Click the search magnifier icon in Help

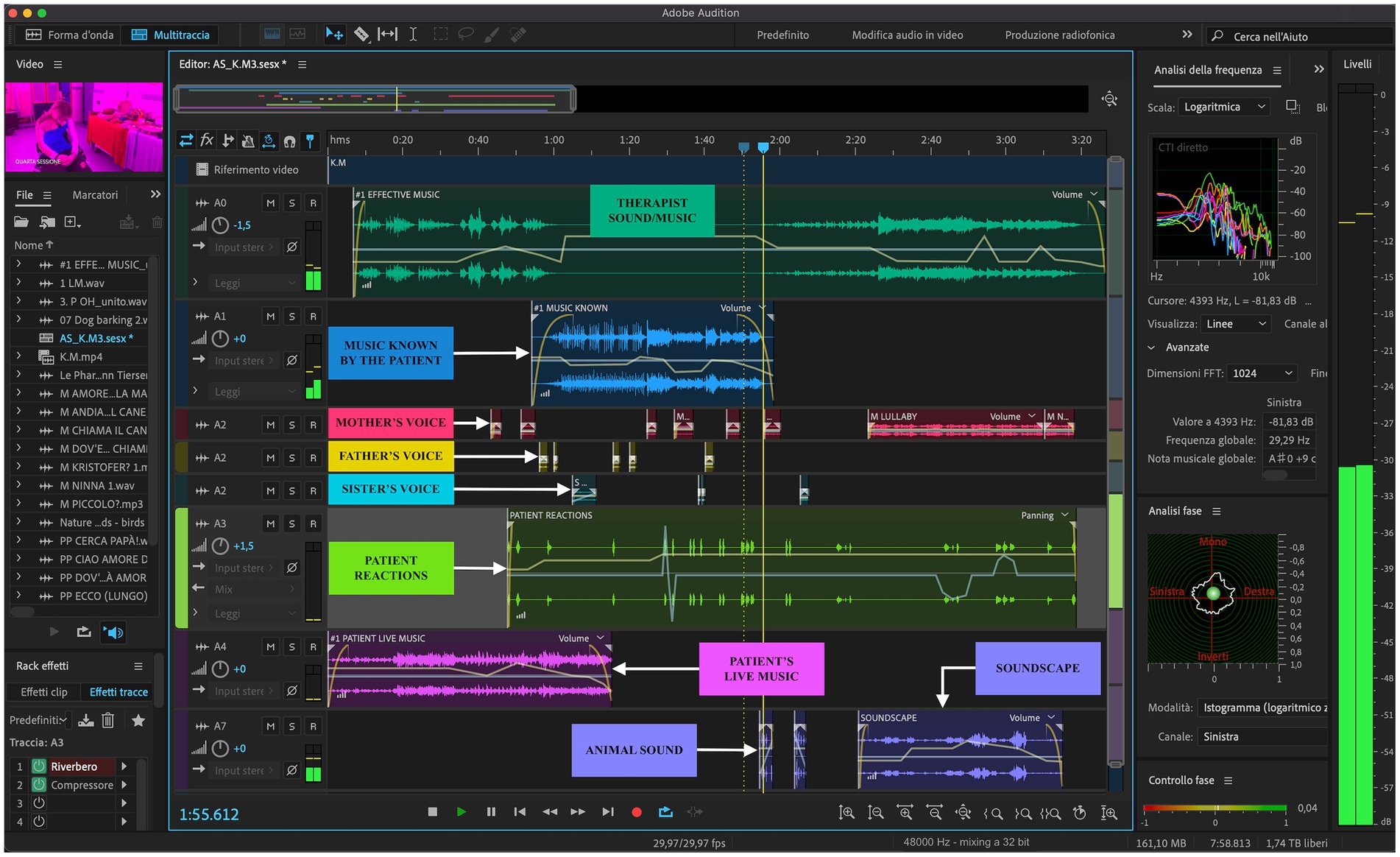click(x=1217, y=35)
